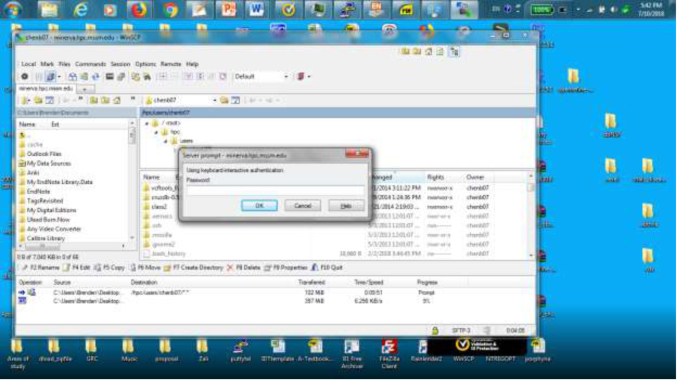Open the FileZilla Client desktop shortcut

coord(389,353)
